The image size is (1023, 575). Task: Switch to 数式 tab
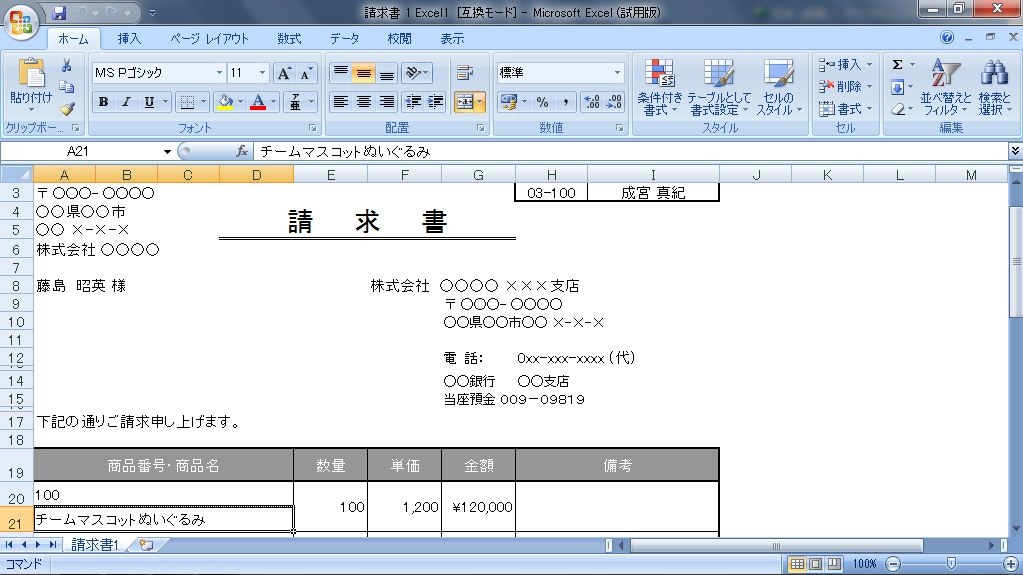click(x=289, y=39)
